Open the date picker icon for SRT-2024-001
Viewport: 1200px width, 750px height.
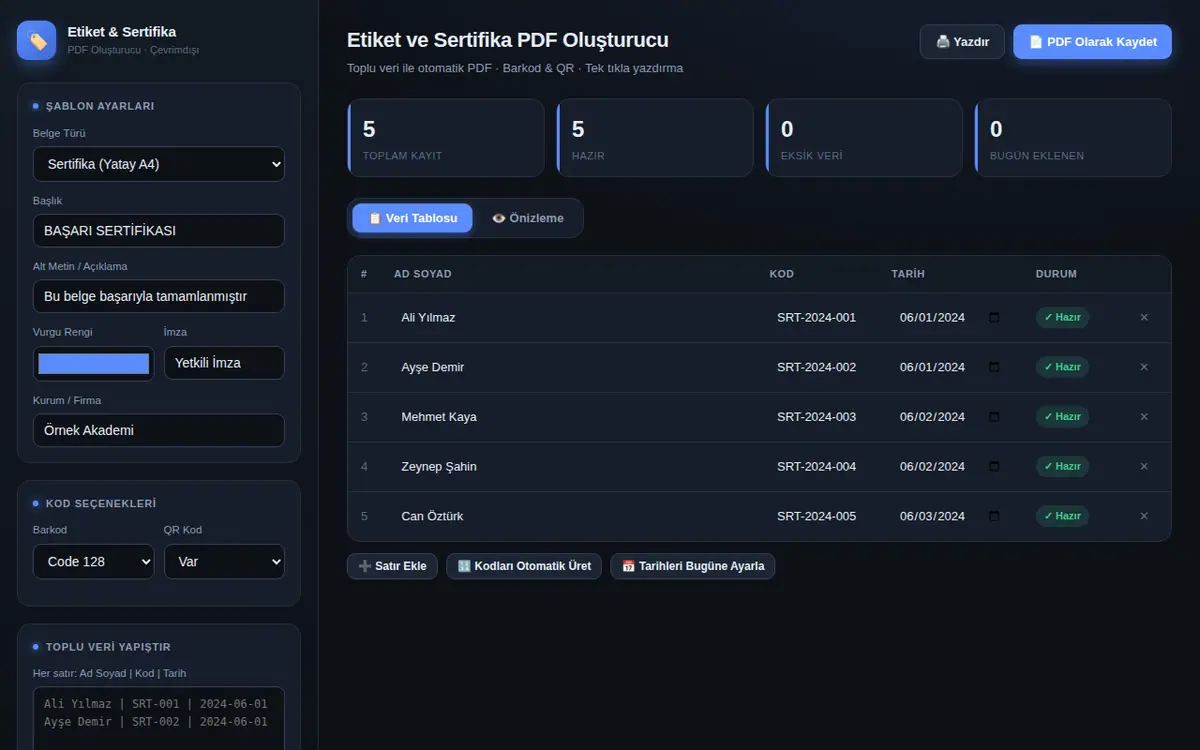point(994,317)
